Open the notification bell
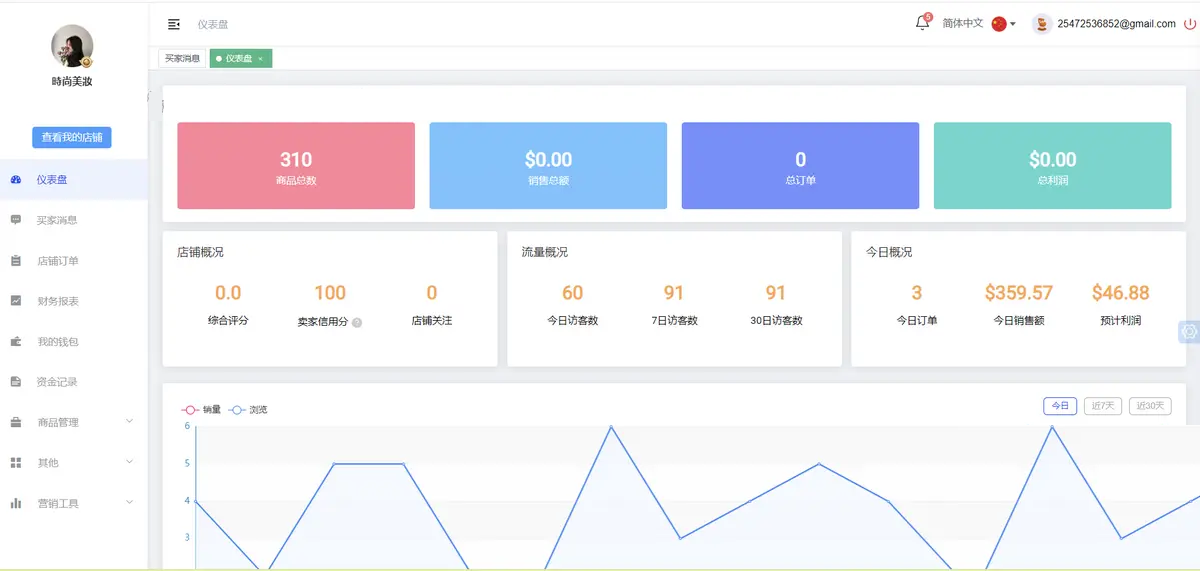 (922, 23)
